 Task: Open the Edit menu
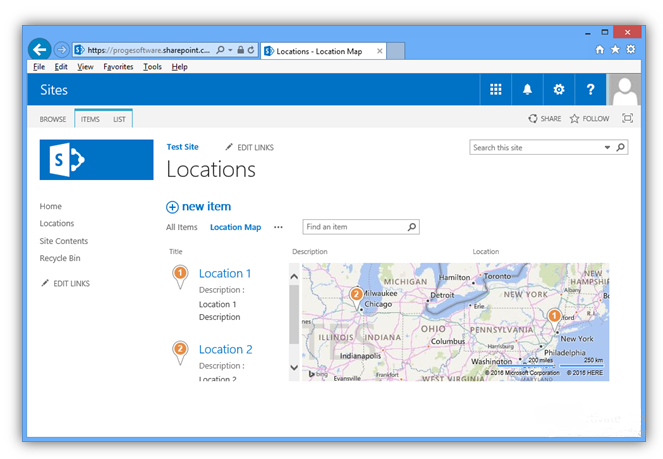coord(61,67)
